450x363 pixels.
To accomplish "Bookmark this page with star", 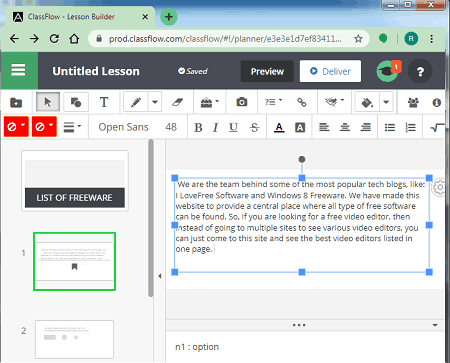I will pyautogui.click(x=358, y=39).
